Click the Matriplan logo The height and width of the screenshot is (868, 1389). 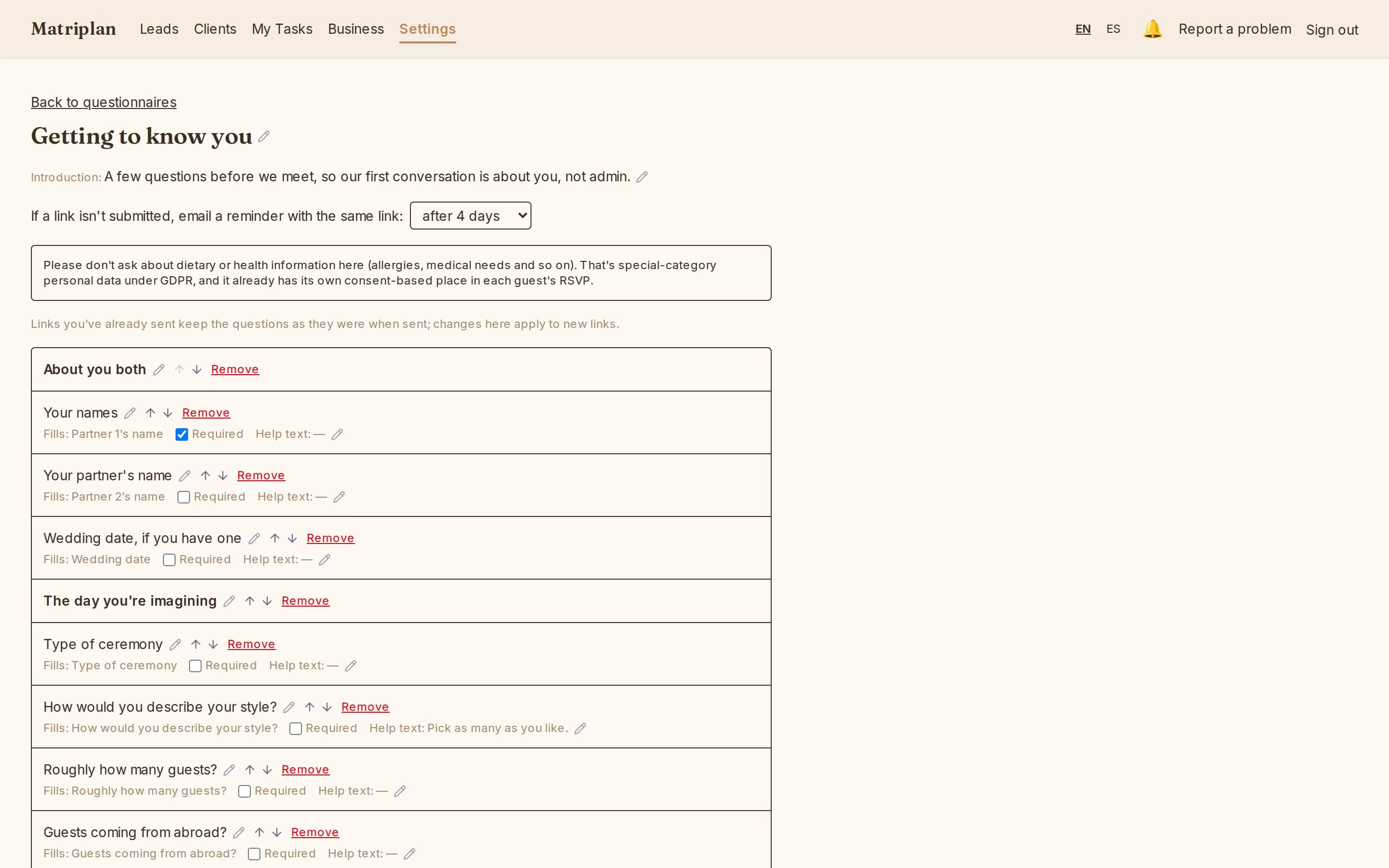pos(73,29)
